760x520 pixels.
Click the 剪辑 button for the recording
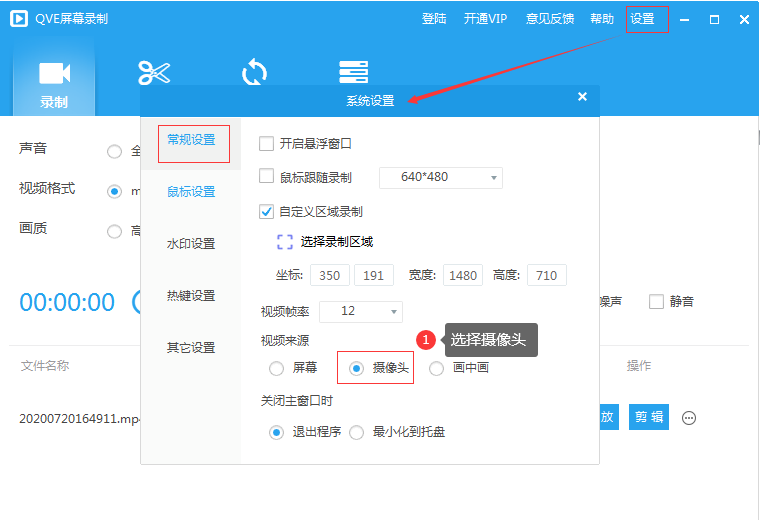point(648,417)
